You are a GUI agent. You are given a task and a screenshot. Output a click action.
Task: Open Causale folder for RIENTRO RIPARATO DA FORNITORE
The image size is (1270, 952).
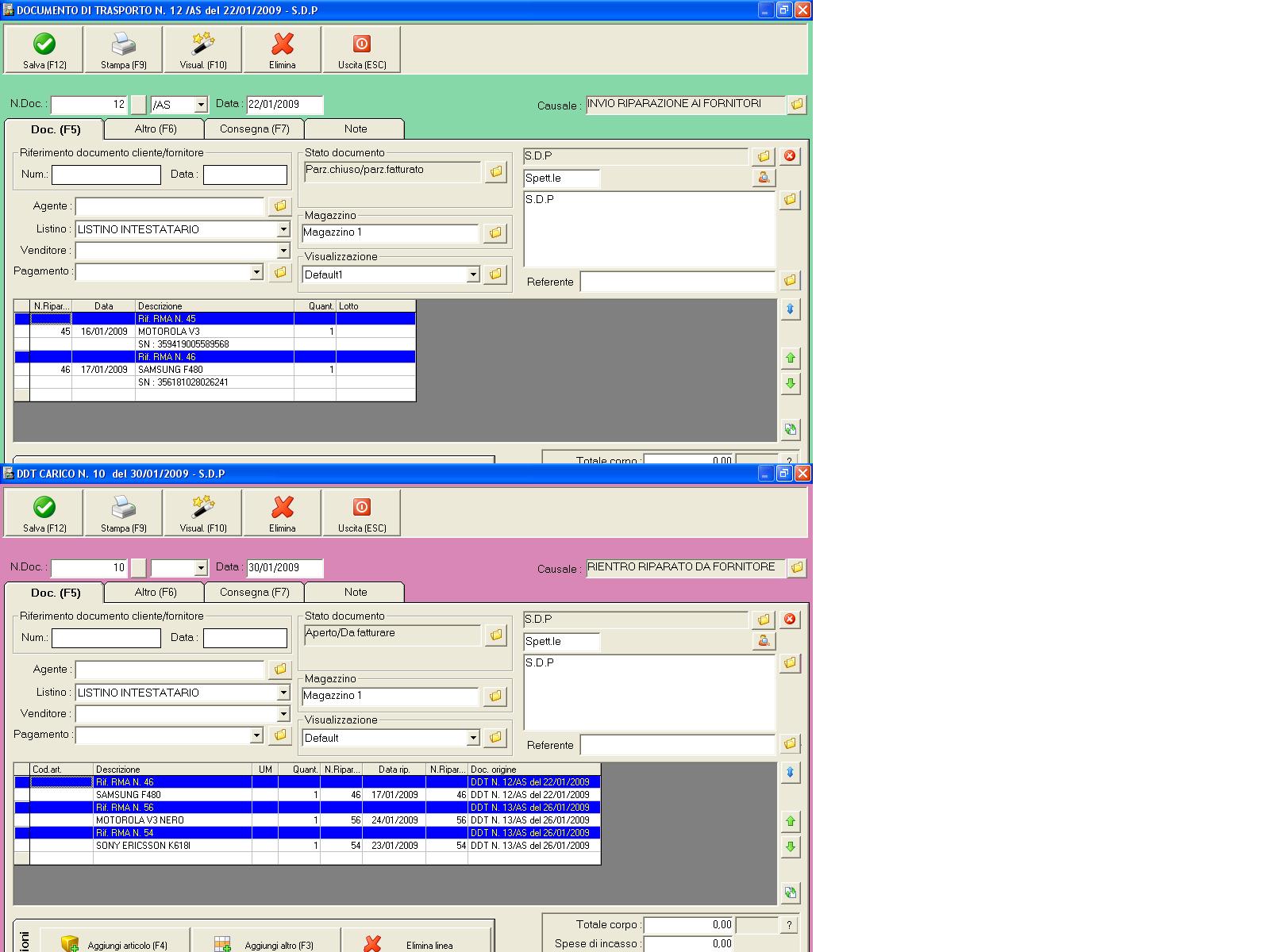(x=797, y=567)
